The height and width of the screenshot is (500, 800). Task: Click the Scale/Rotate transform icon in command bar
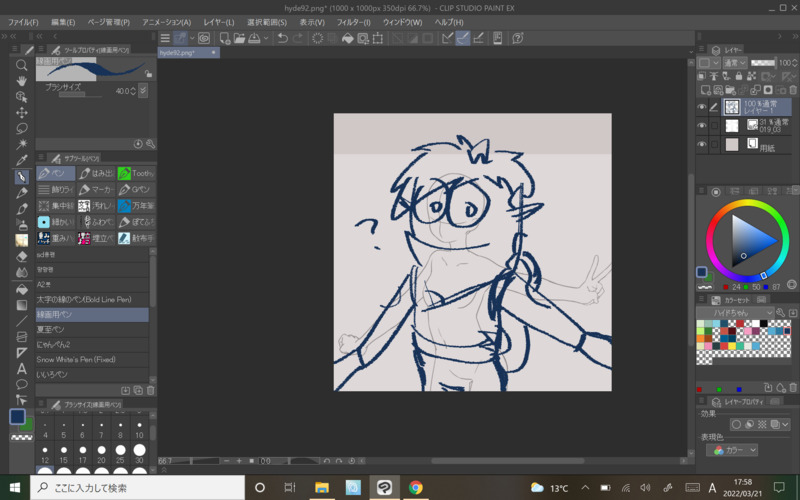click(x=378, y=38)
